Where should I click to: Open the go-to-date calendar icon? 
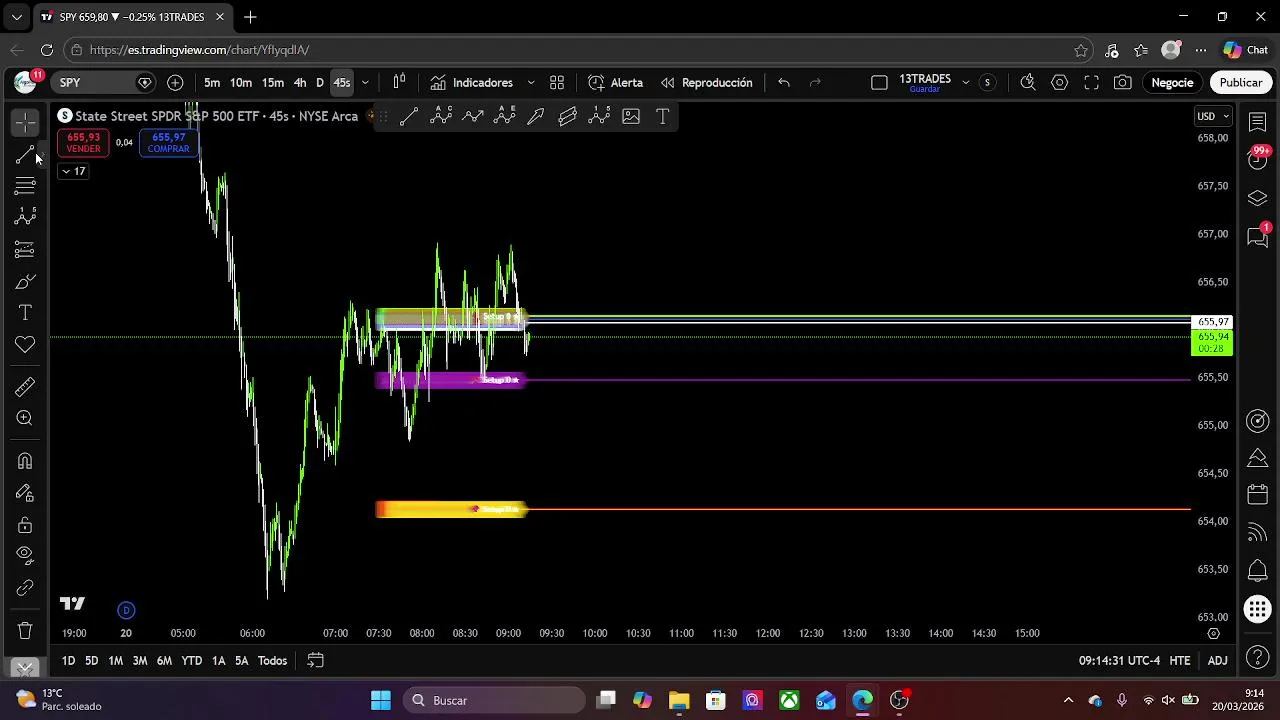point(315,661)
